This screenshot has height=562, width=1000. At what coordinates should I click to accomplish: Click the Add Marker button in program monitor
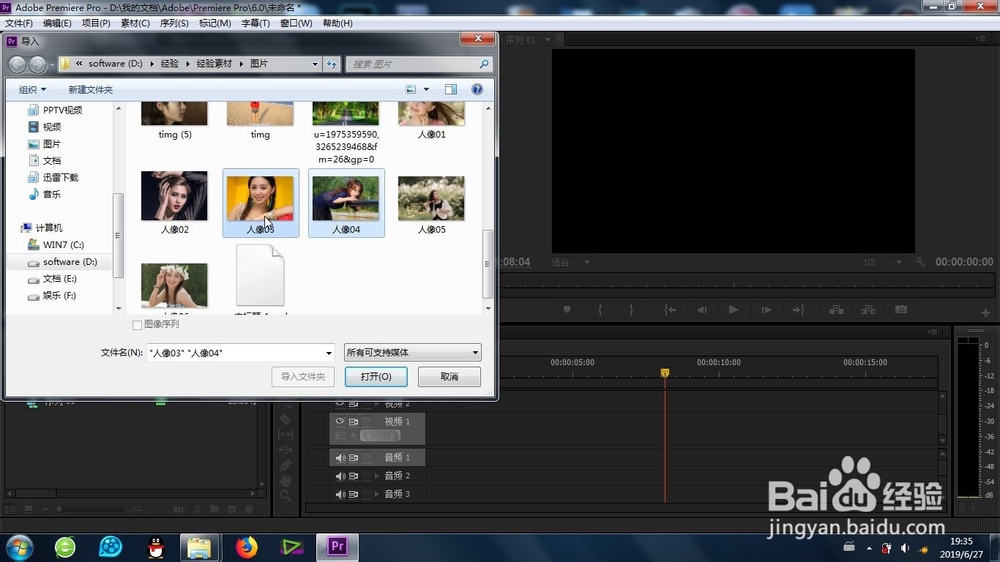(567, 310)
